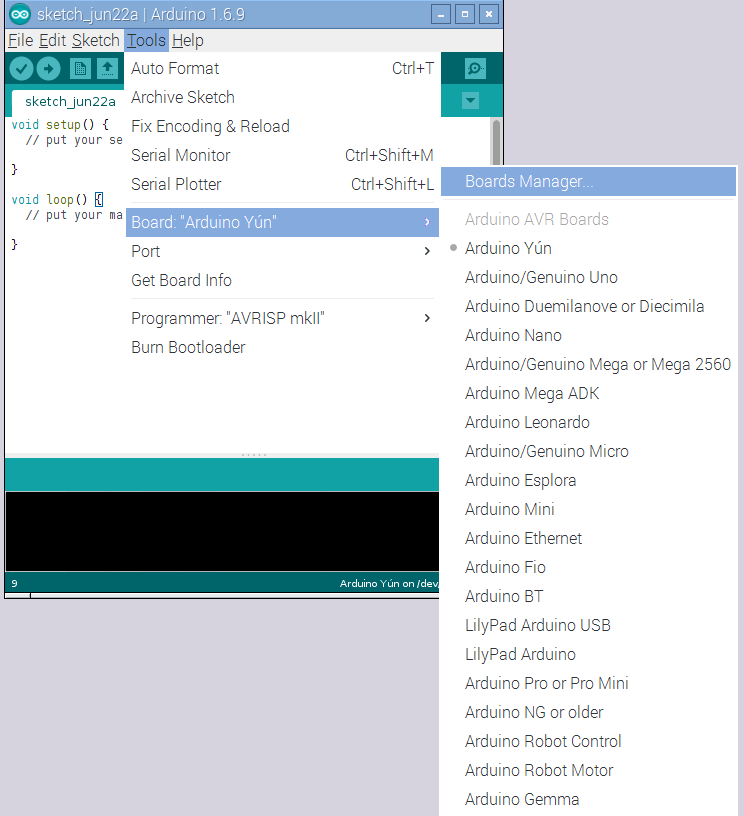Viewport: 744px width, 816px height.
Task: Select Arduino Robot Control board
Action: (588, 741)
